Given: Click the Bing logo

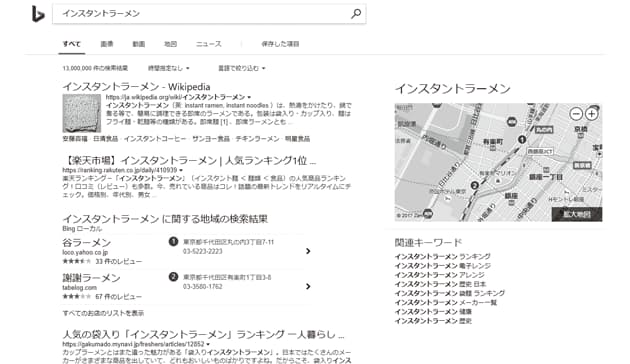Looking at the screenshot, I should pos(38,14).
